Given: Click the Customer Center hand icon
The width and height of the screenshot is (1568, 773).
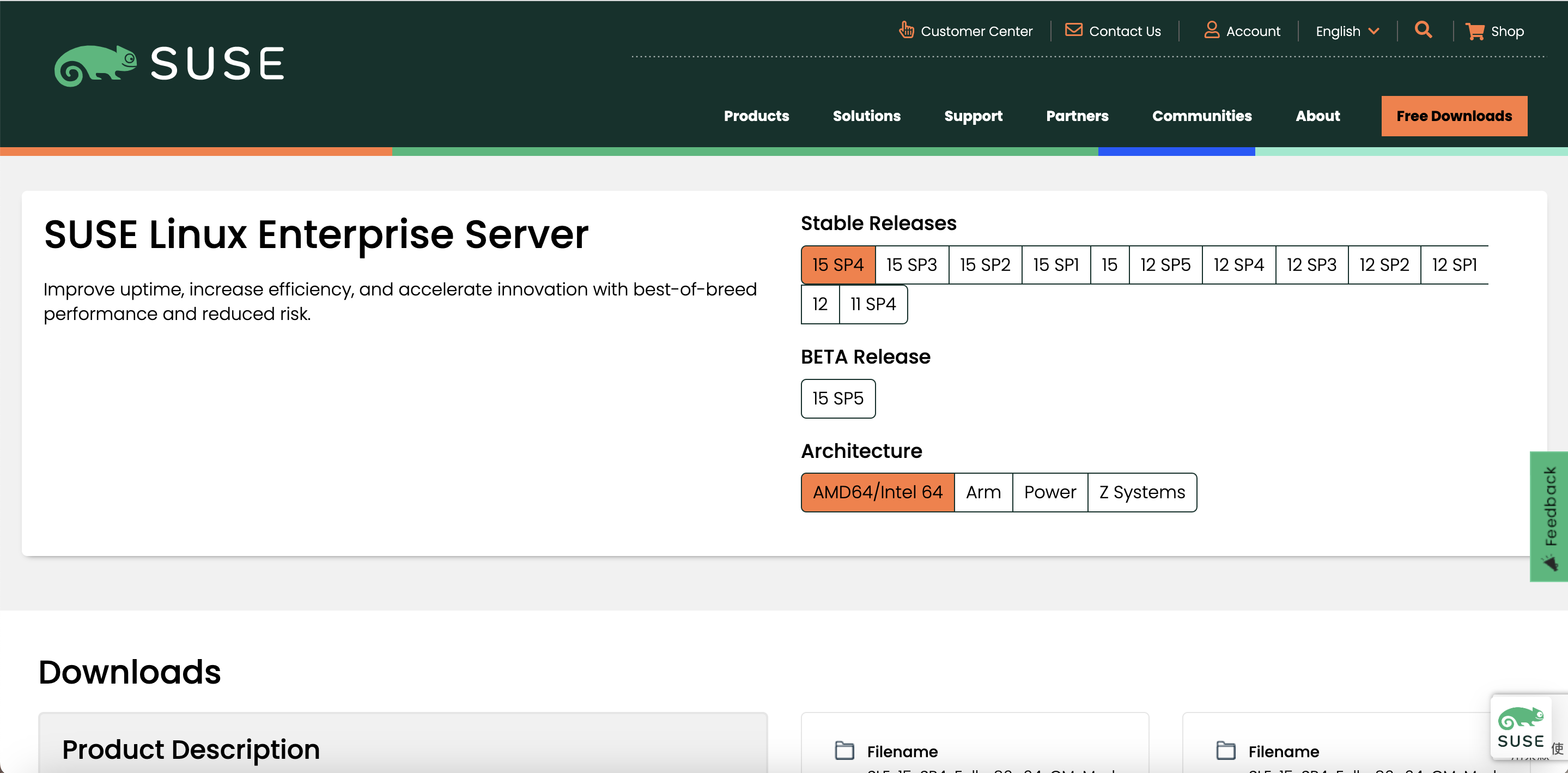Looking at the screenshot, I should tap(907, 30).
